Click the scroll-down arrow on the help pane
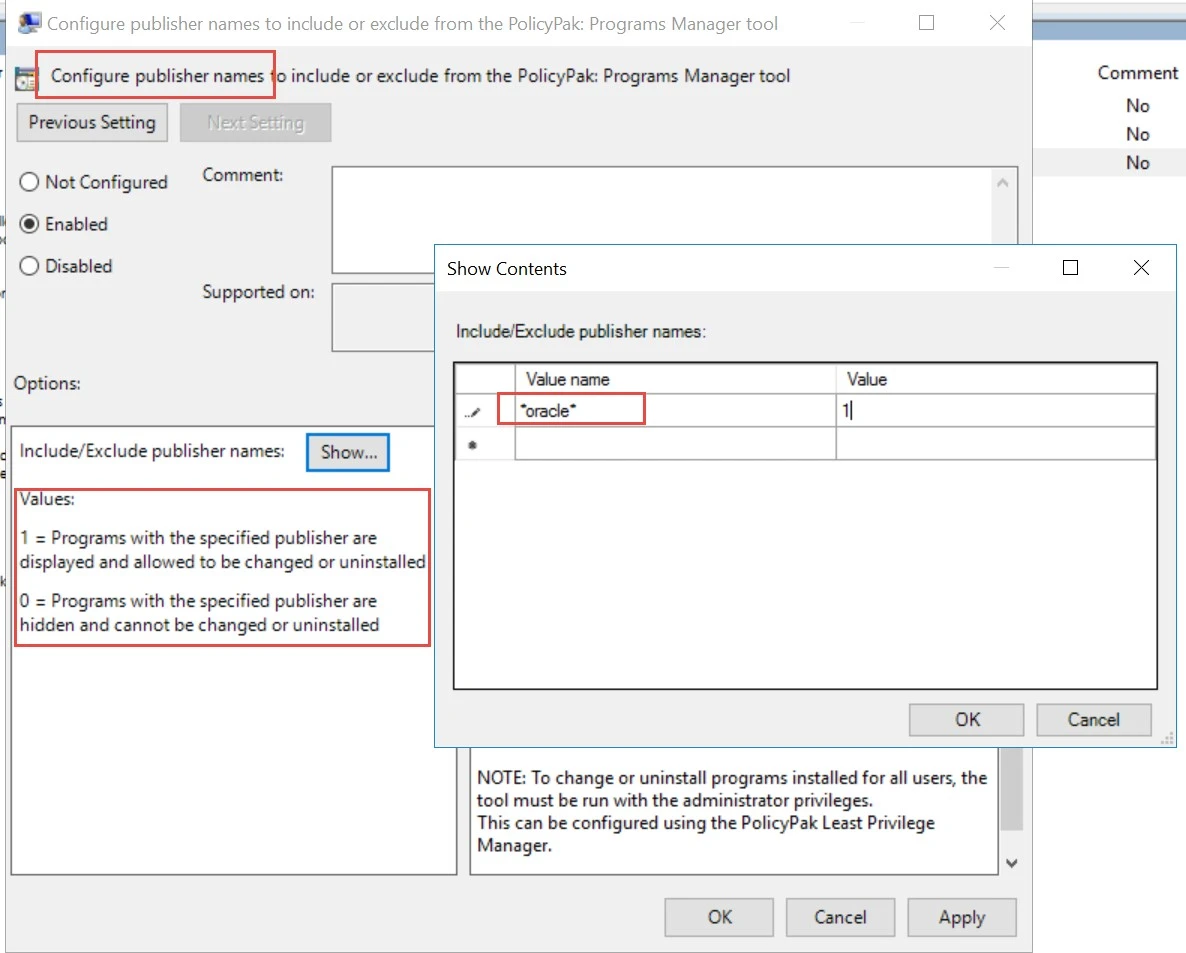The height and width of the screenshot is (953, 1186). click(x=1012, y=862)
